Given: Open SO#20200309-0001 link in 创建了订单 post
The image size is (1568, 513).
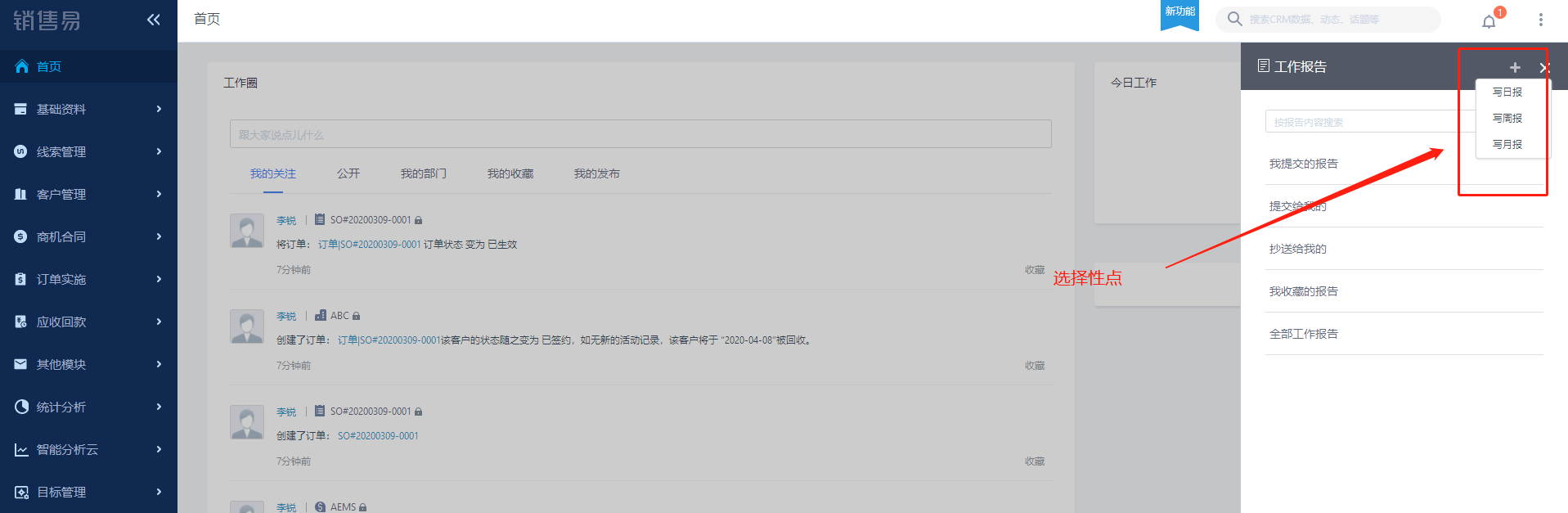Looking at the screenshot, I should 378,436.
